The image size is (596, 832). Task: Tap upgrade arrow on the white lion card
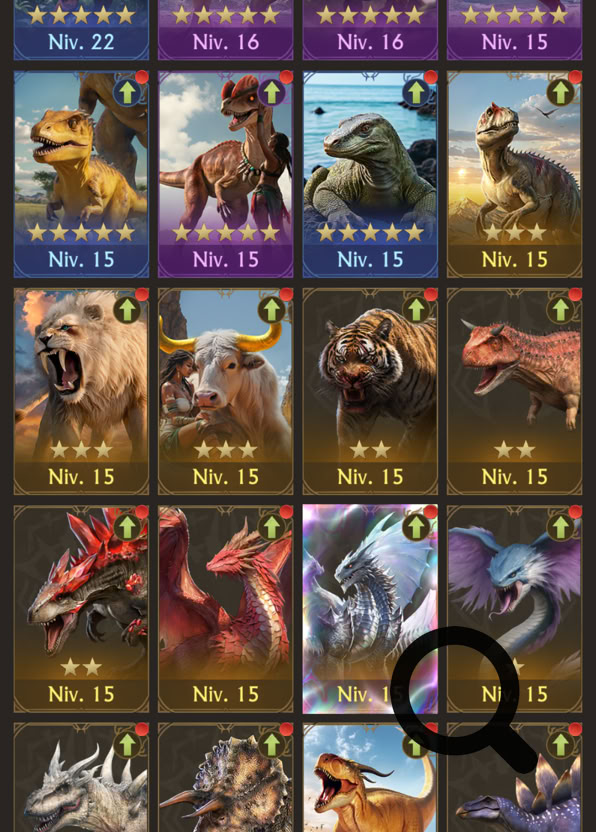tap(127, 310)
